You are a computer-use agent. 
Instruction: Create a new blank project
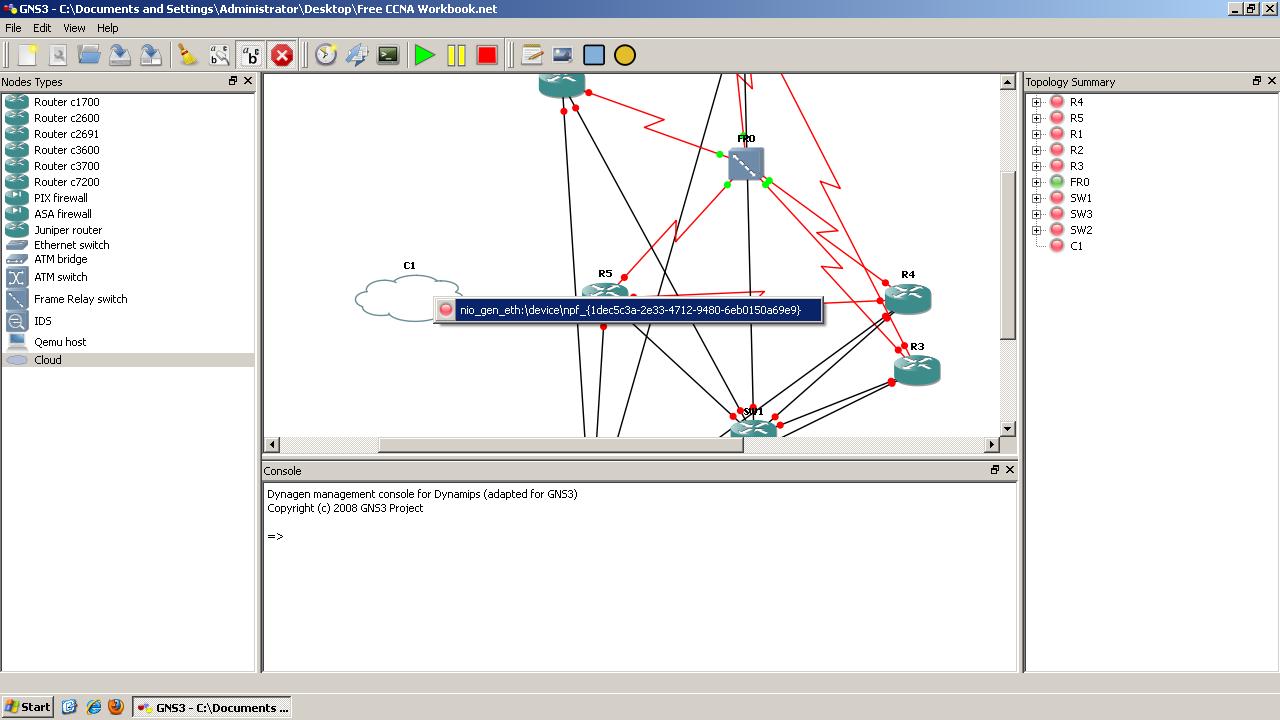27,55
